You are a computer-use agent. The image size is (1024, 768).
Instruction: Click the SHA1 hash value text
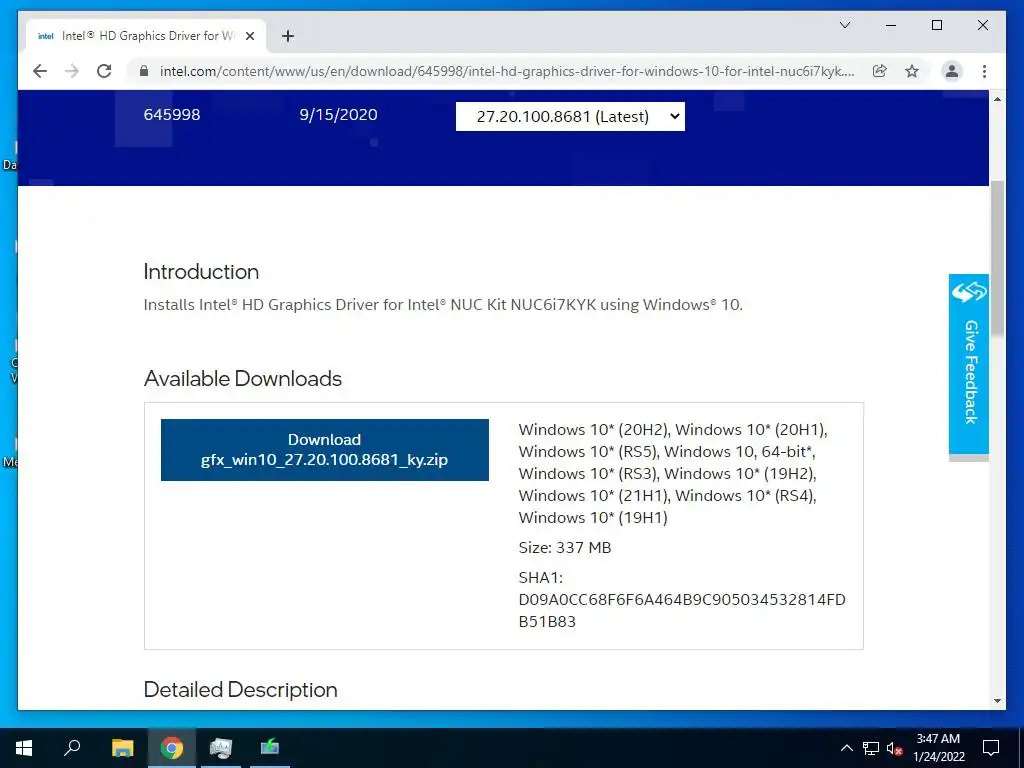tap(682, 610)
